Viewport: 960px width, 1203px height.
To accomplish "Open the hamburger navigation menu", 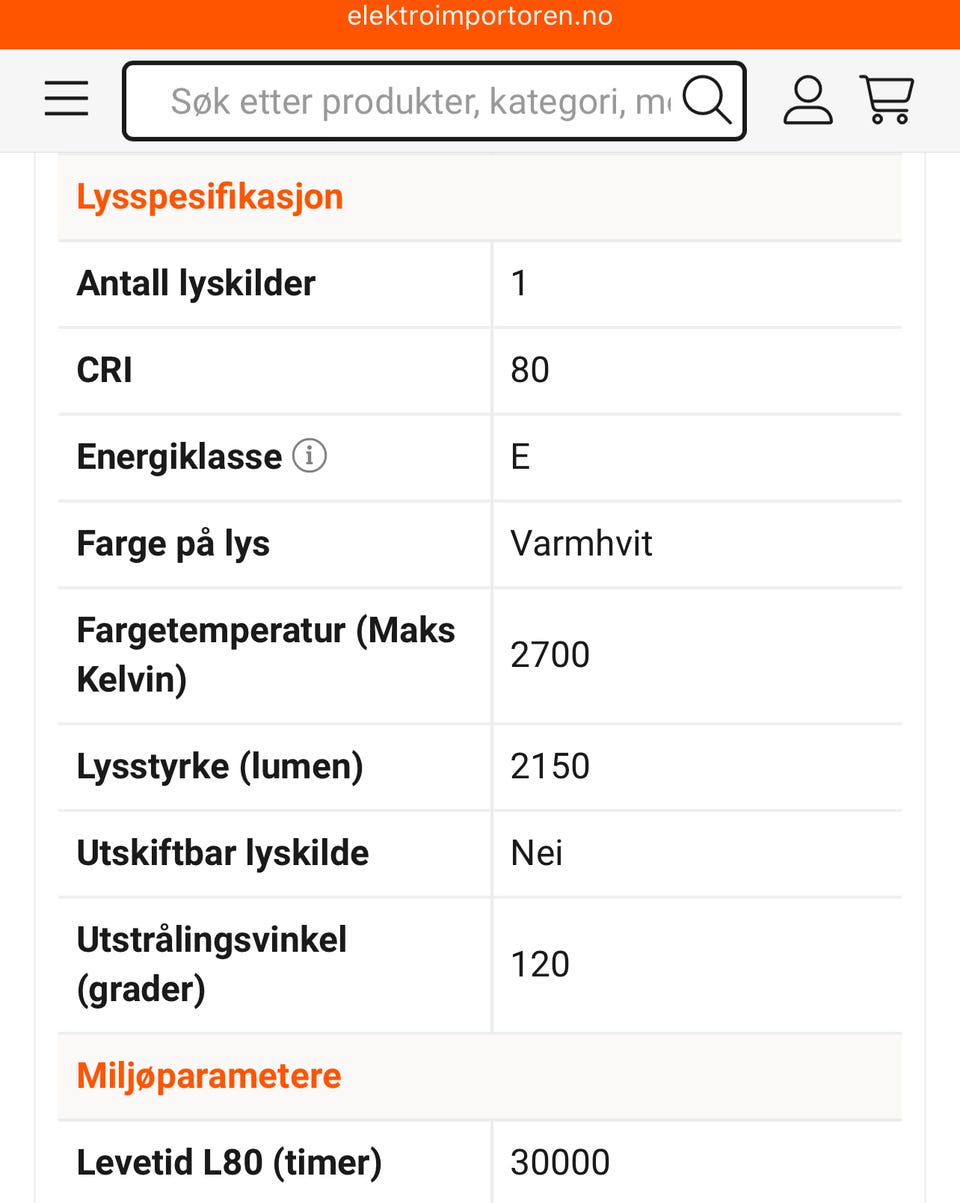I will [x=67, y=99].
